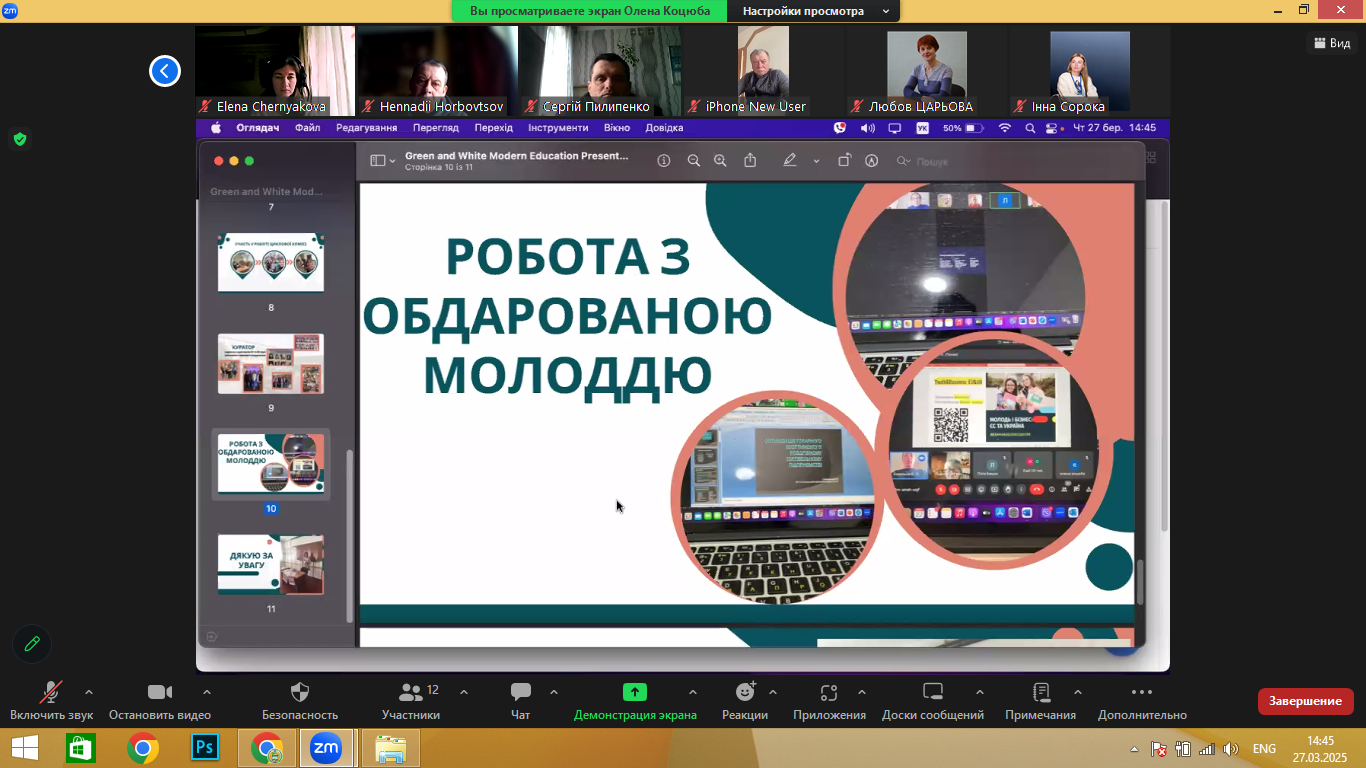Stop the video camera
Viewport: 1366px width, 768px height.
pyautogui.click(x=160, y=693)
